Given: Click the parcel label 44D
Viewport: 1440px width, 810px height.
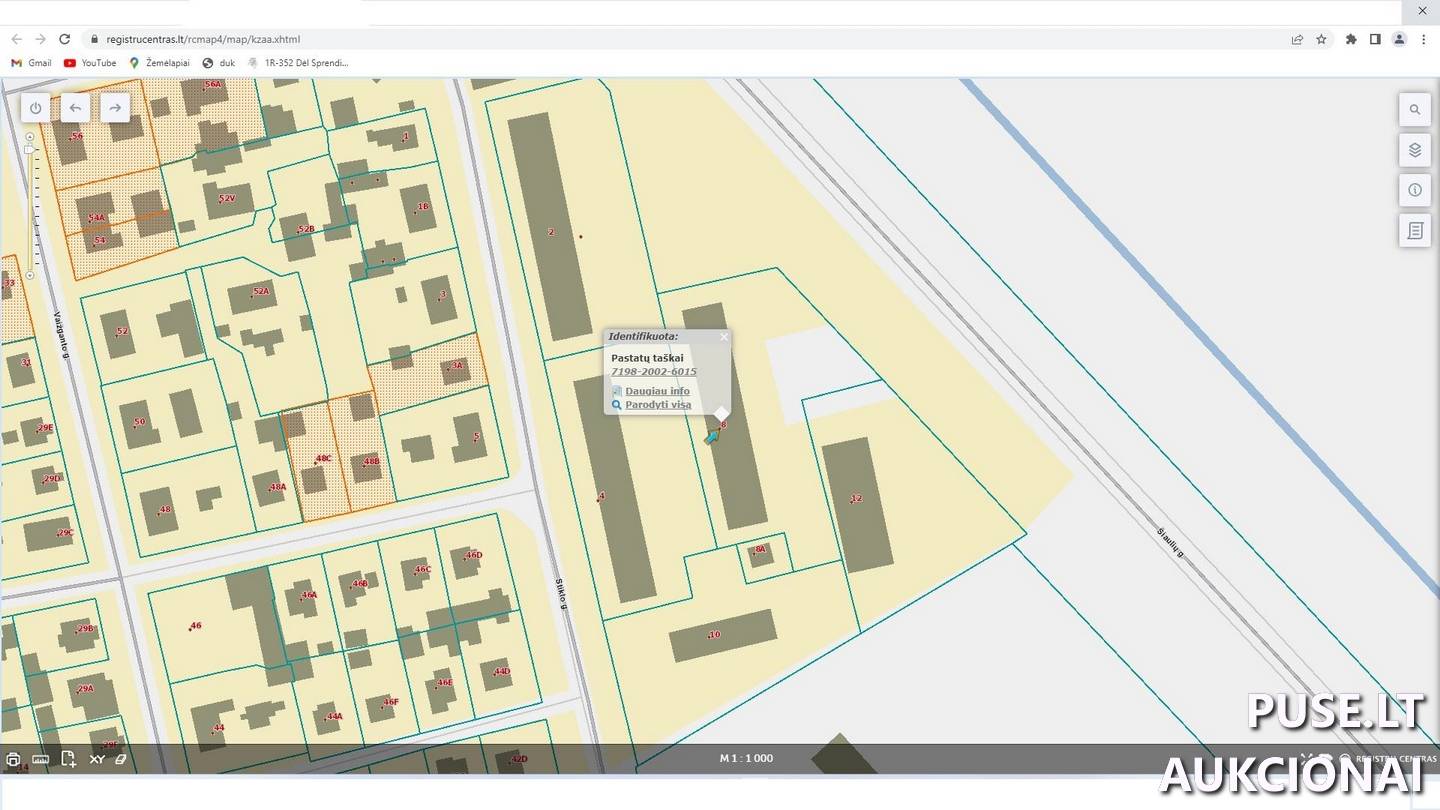Looking at the screenshot, I should 502,672.
